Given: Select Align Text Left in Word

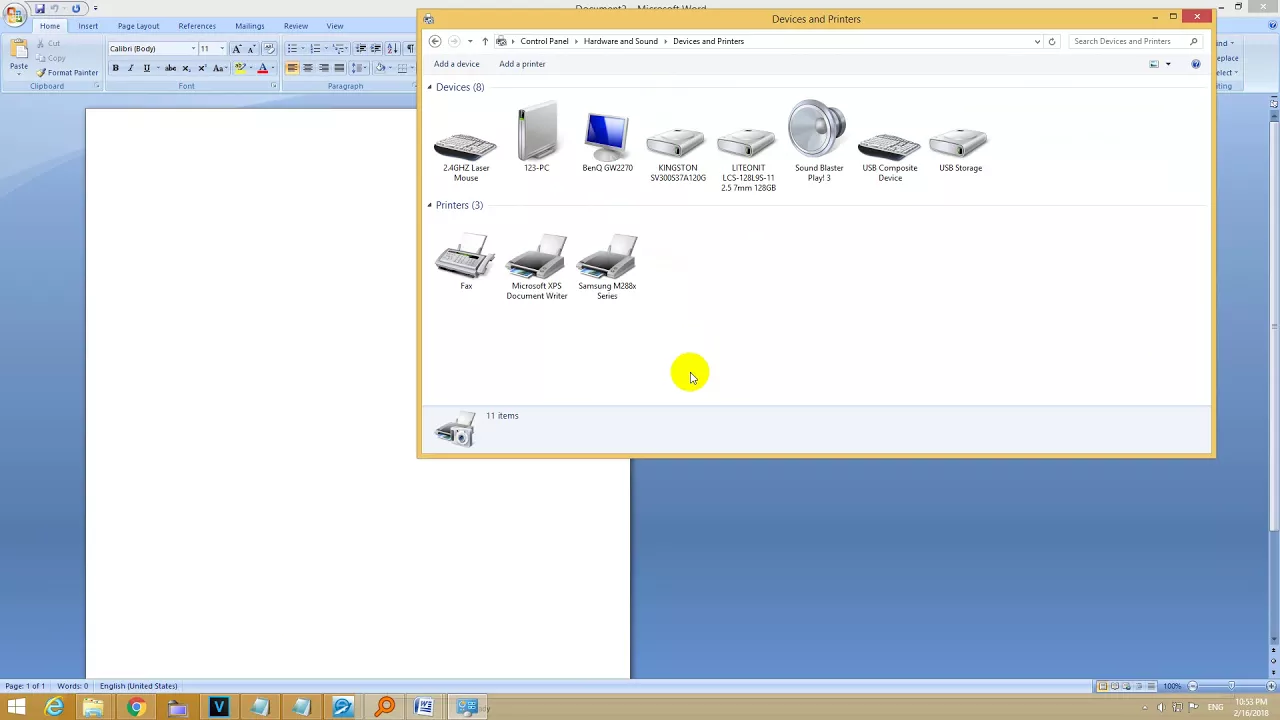Looking at the screenshot, I should click(292, 68).
